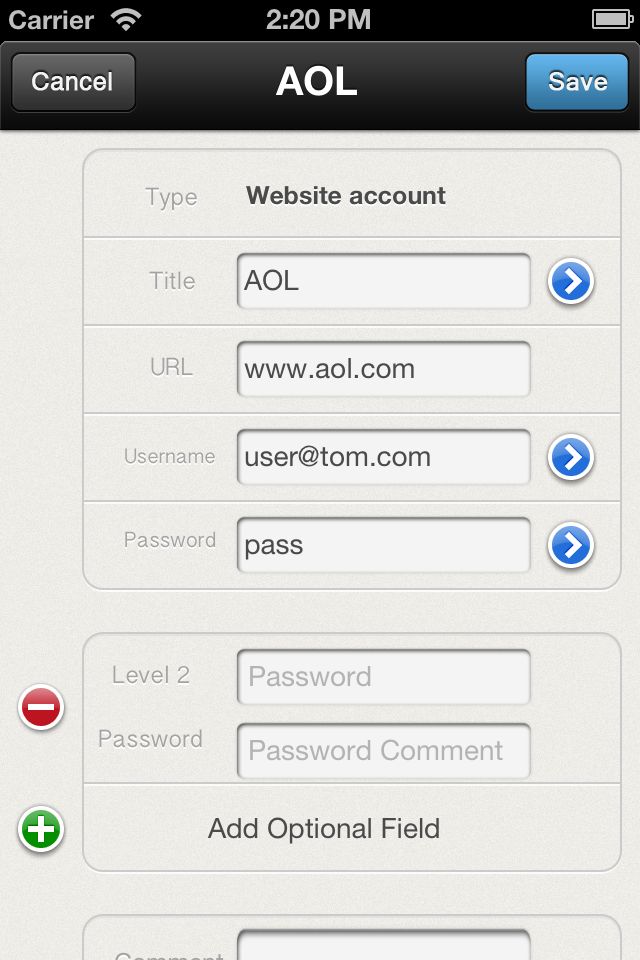Save the AOL account entry
This screenshot has height=960, width=640.
tap(577, 82)
